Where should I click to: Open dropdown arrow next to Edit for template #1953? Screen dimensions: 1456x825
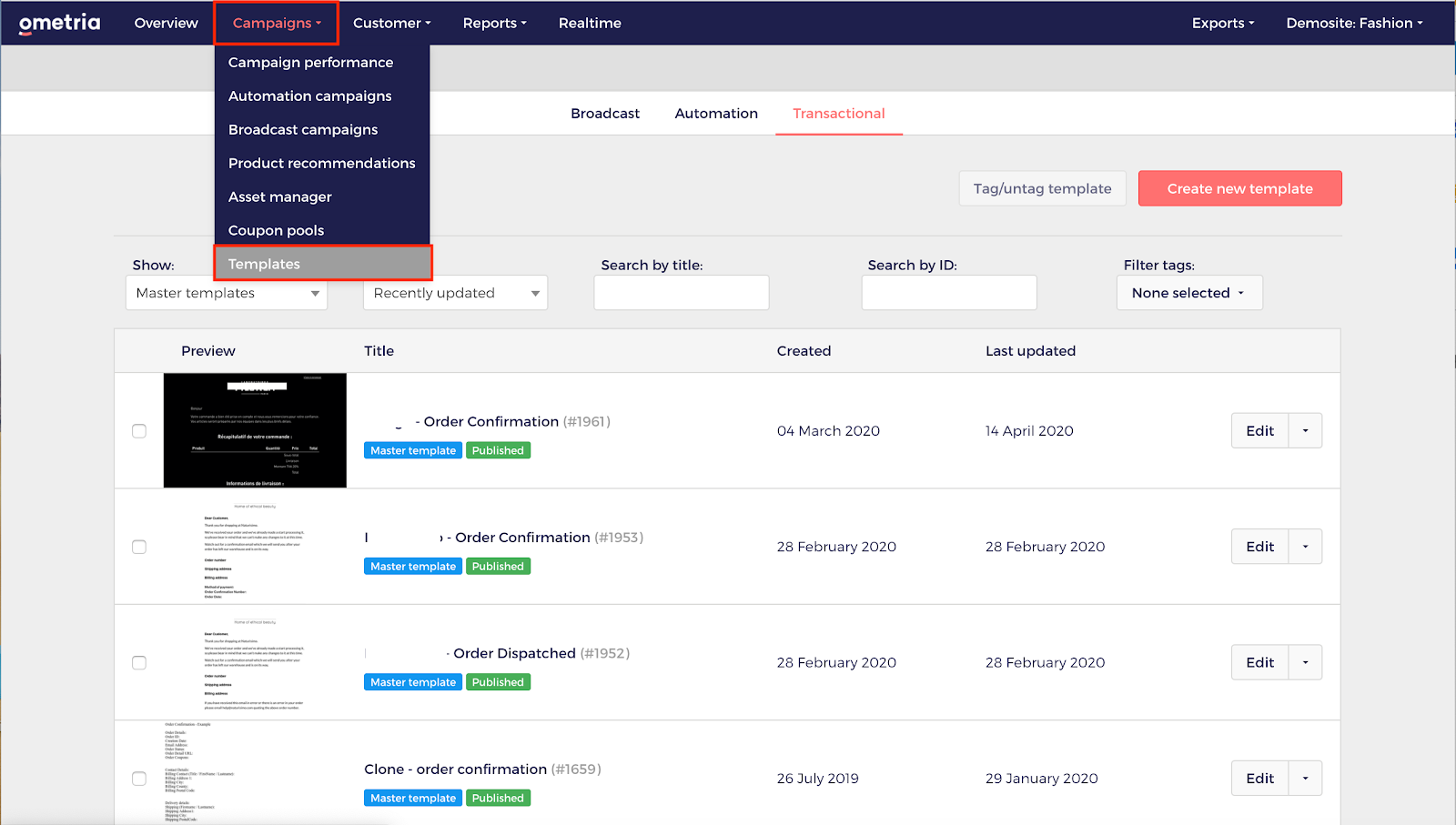point(1305,547)
